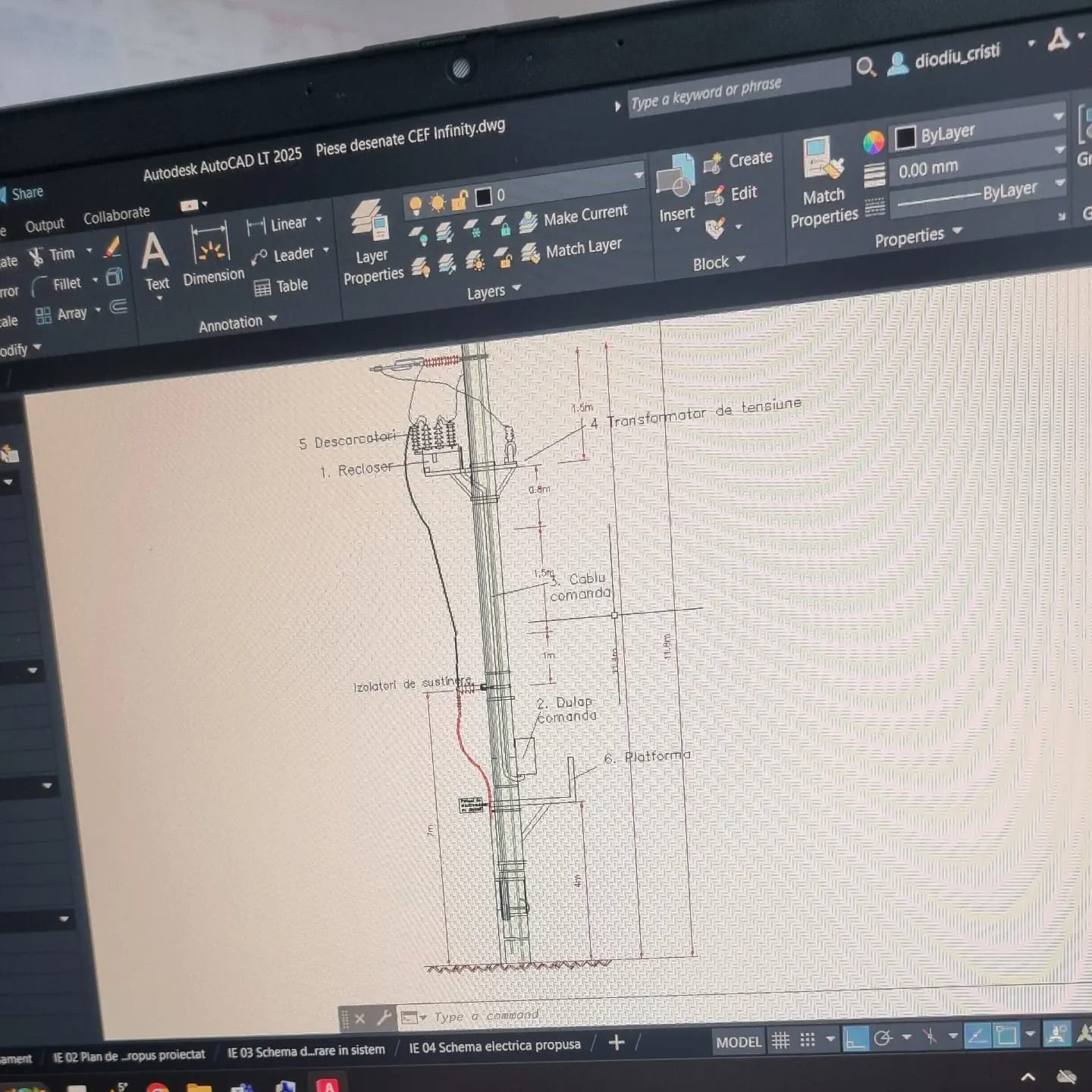The height and width of the screenshot is (1092, 1092).
Task: Click the search magnifier icon
Action: [x=865, y=67]
